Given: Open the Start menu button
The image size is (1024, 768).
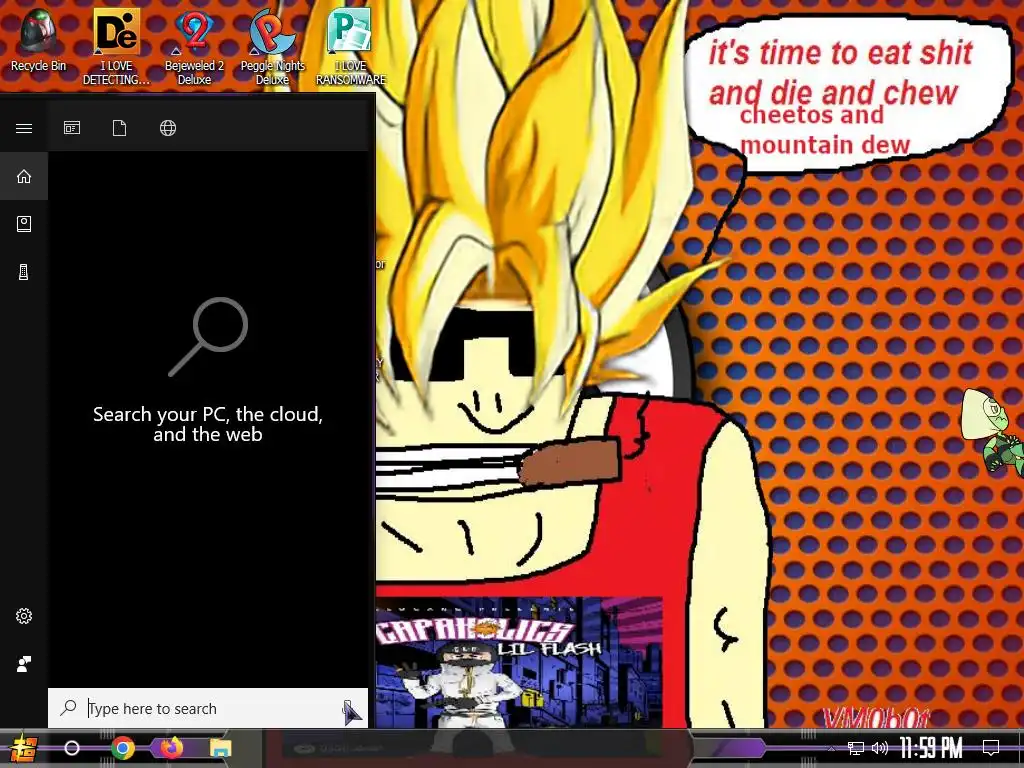Looking at the screenshot, I should coord(23,748).
